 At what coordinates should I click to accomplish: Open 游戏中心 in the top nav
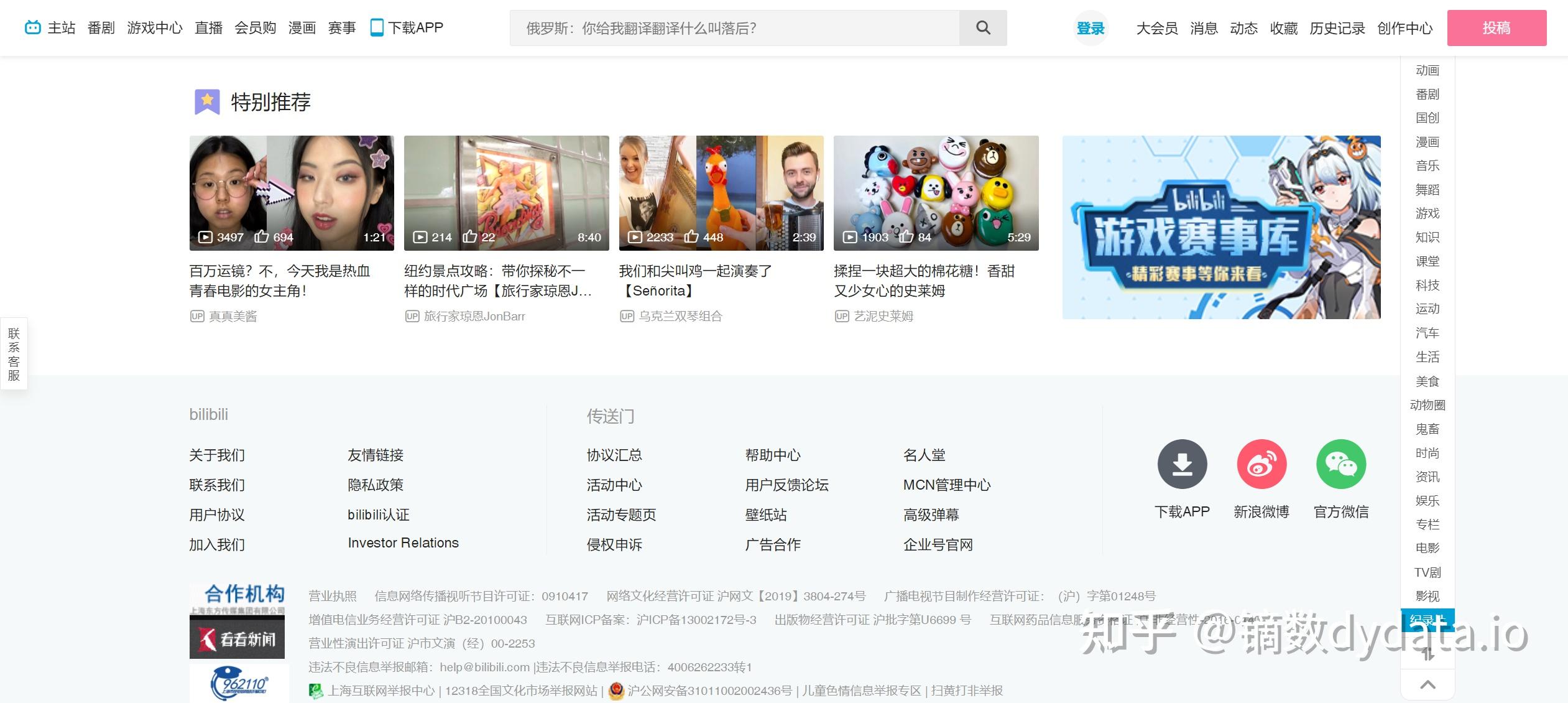155,28
